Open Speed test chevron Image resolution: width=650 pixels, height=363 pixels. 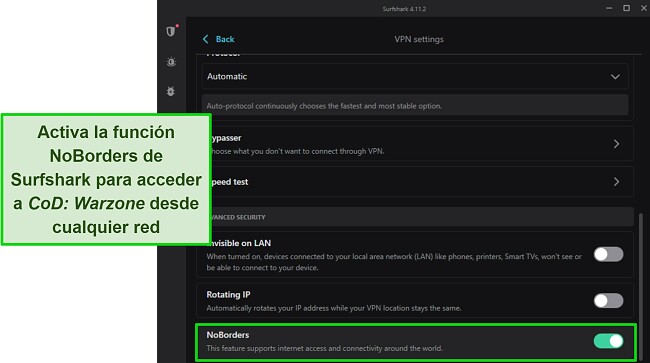pos(616,182)
